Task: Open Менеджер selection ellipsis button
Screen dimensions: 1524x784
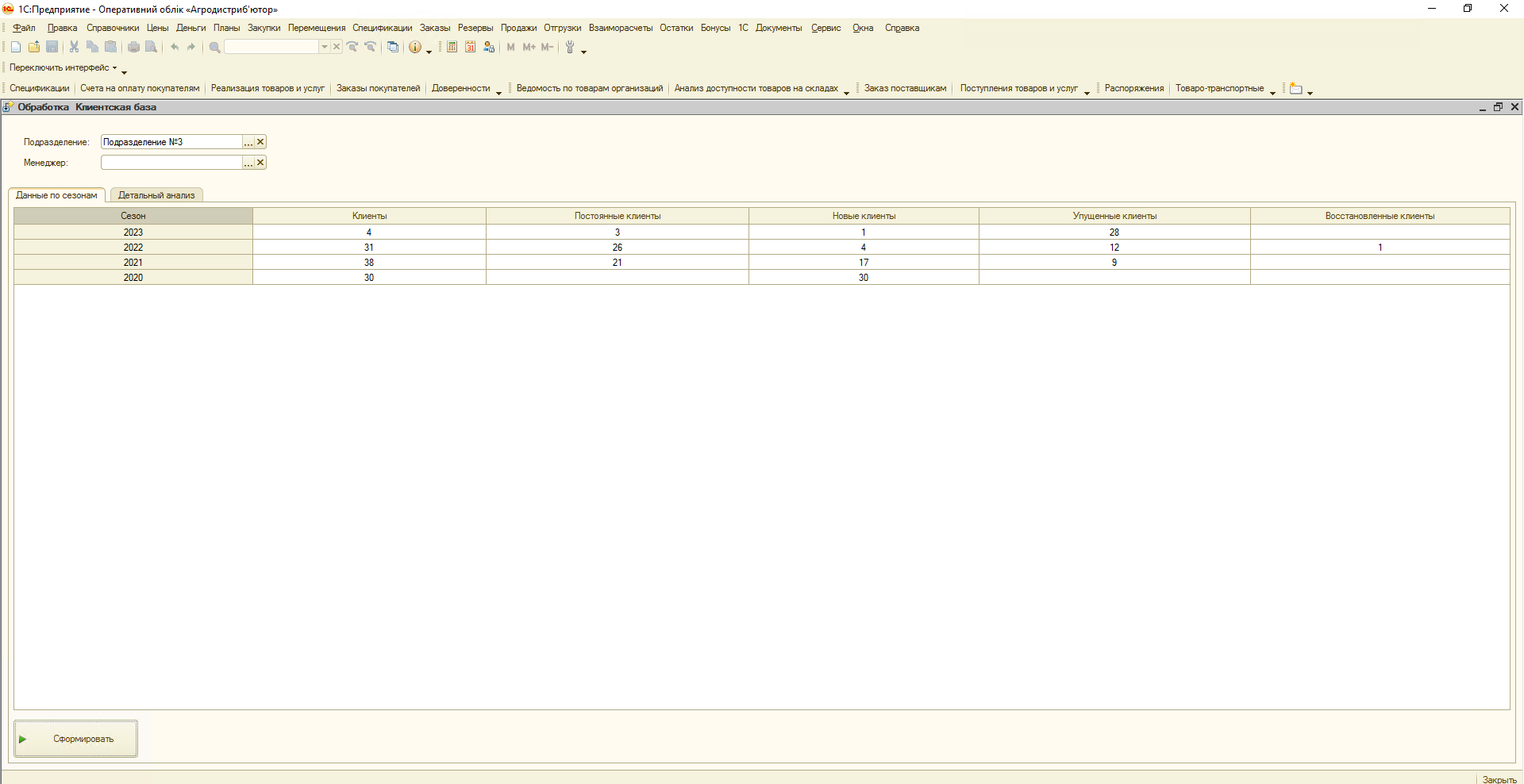Action: point(248,163)
